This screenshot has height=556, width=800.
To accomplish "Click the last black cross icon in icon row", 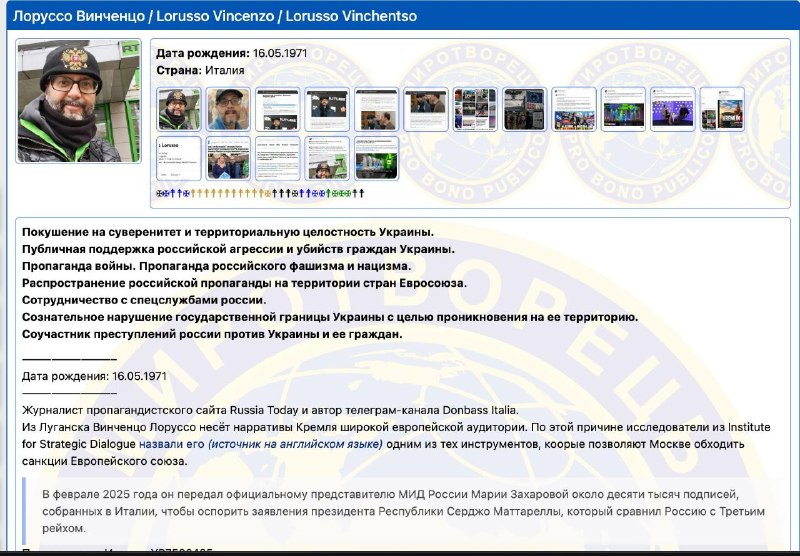I will 362,193.
